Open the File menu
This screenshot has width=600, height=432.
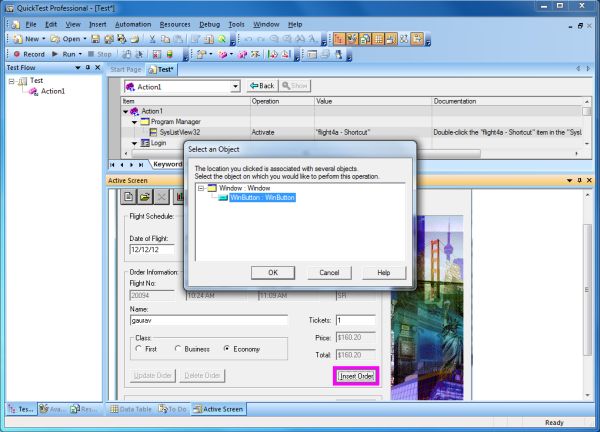(31, 24)
